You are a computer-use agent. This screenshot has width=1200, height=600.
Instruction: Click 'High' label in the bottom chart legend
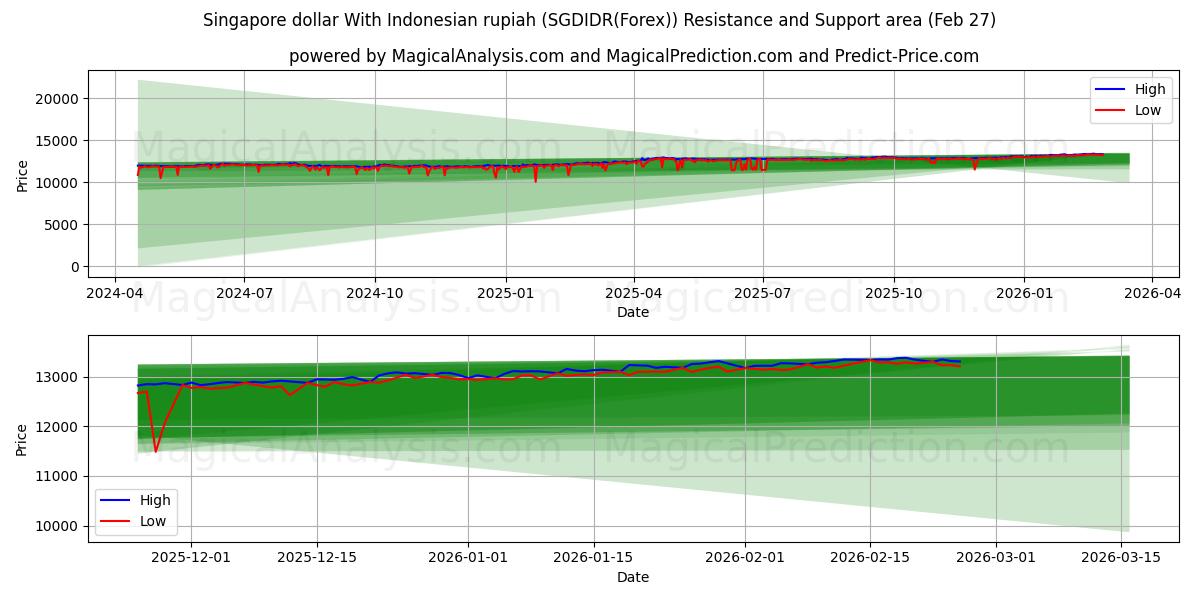155,500
